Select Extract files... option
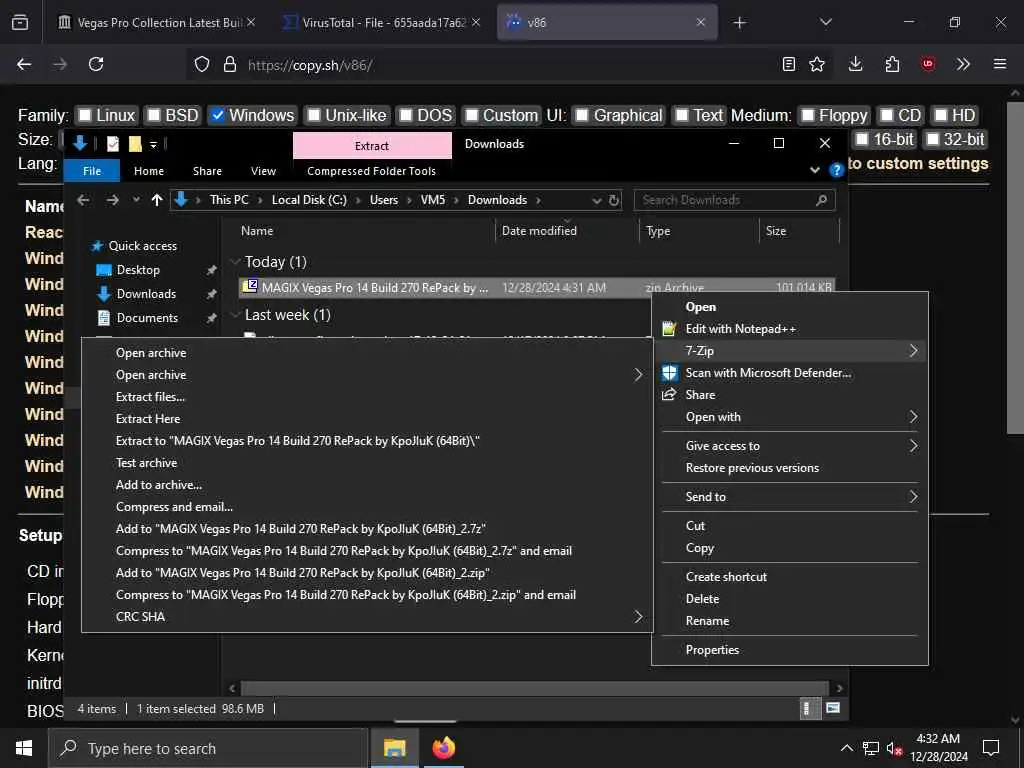 point(150,396)
